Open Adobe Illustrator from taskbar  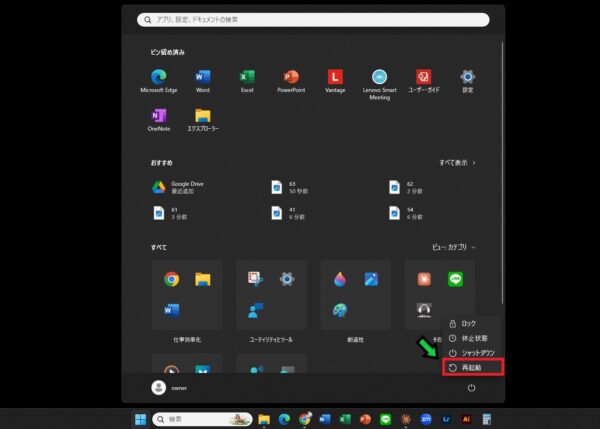tap(466, 419)
